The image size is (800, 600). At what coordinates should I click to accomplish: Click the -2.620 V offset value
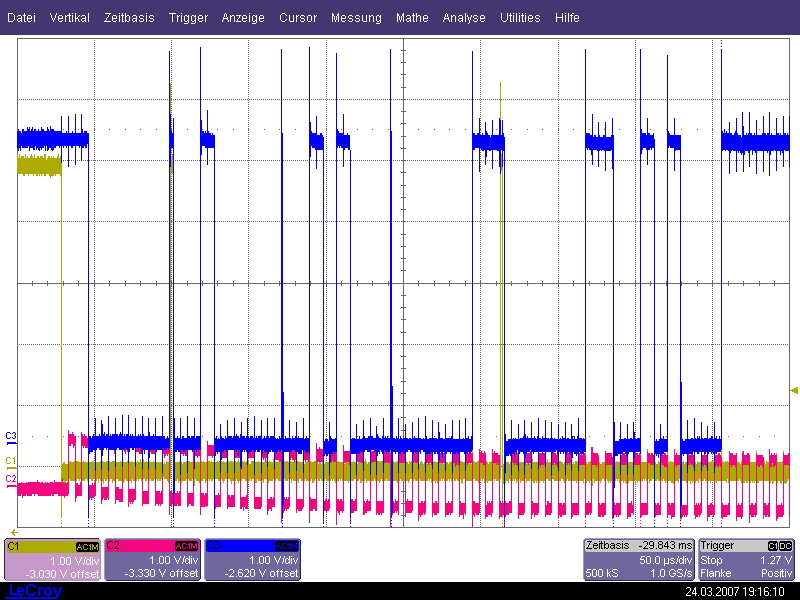261,573
